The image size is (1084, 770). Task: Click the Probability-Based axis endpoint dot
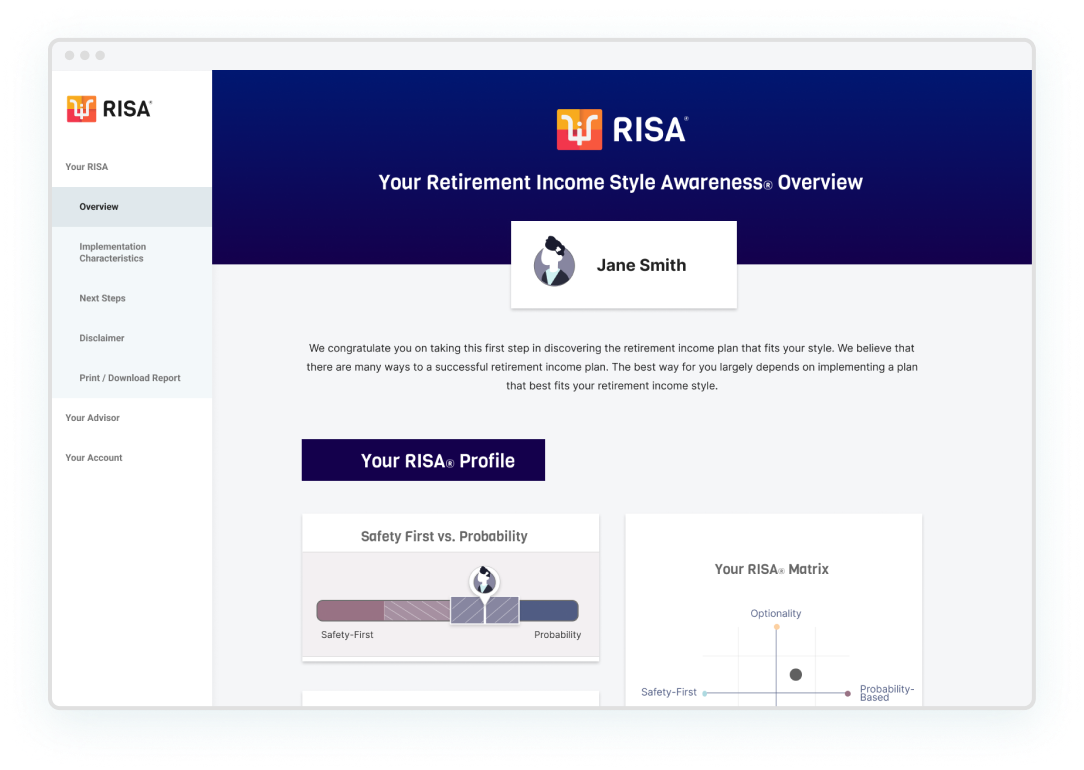848,693
